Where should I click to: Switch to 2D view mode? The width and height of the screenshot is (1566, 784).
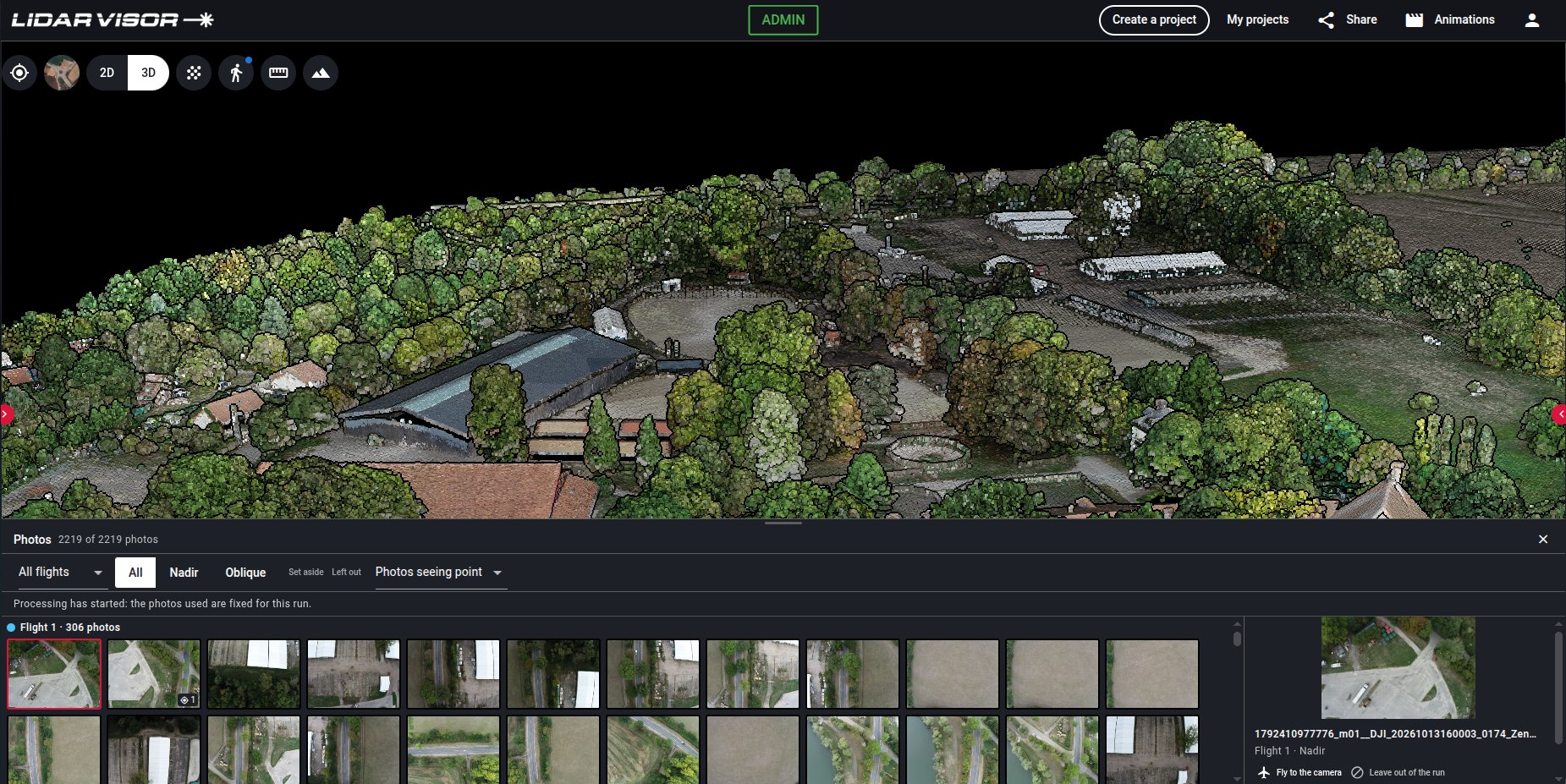107,73
